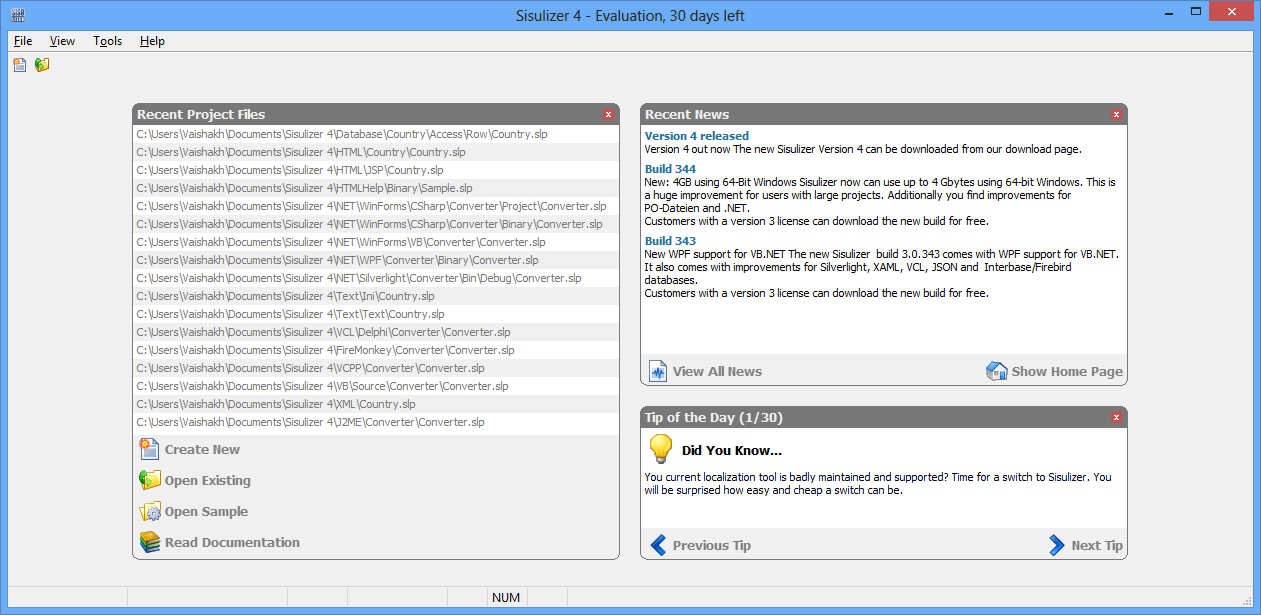Viewport: 1261px width, 615px height.
Task: Open the Build 343 news headline
Action: (x=670, y=241)
